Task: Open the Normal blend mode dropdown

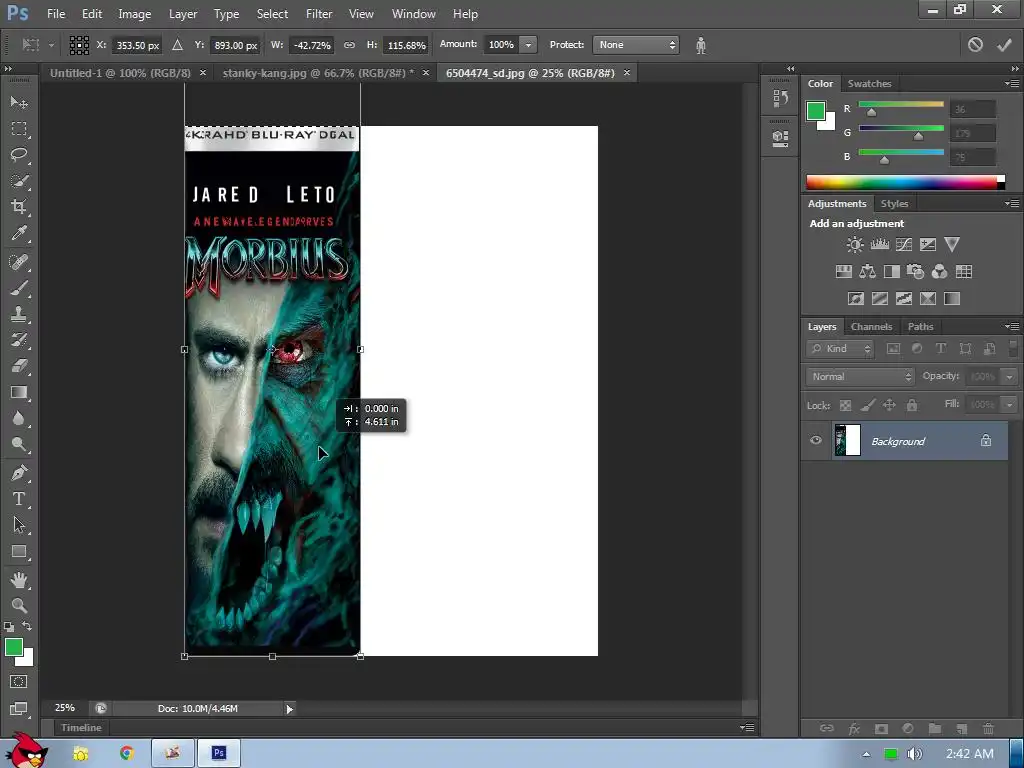Action: point(859,377)
